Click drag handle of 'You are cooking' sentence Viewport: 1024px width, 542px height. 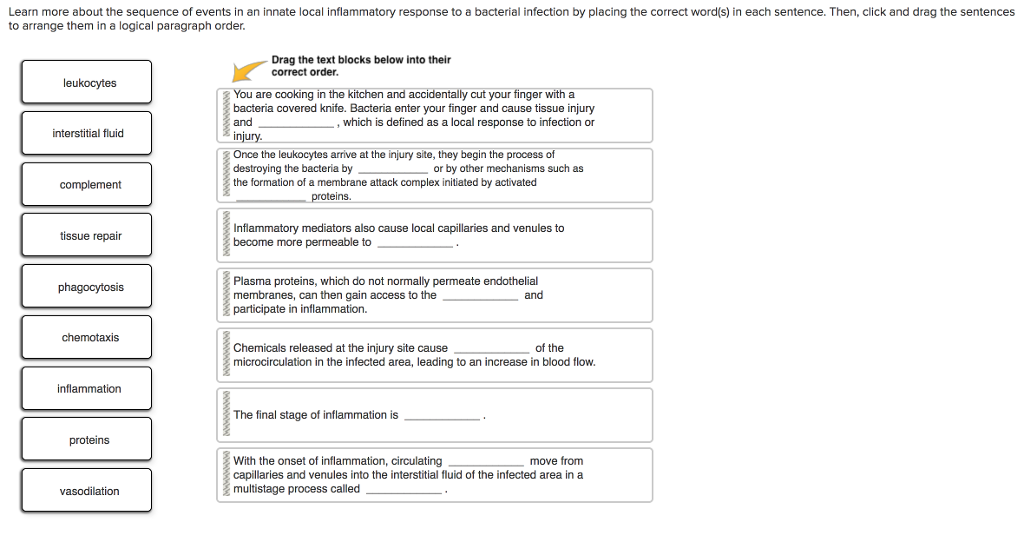click(225, 115)
